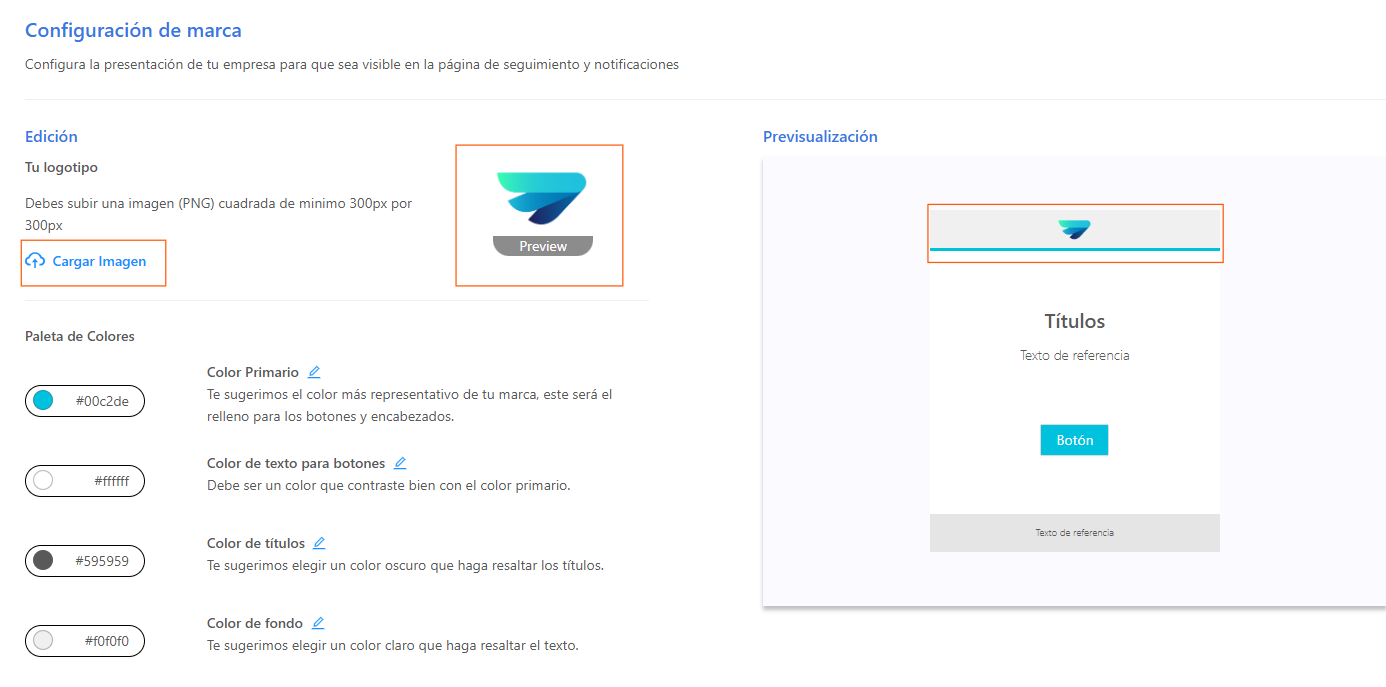Click the Botón button in the preview
This screenshot has height=687, width=1386.
pos(1074,440)
